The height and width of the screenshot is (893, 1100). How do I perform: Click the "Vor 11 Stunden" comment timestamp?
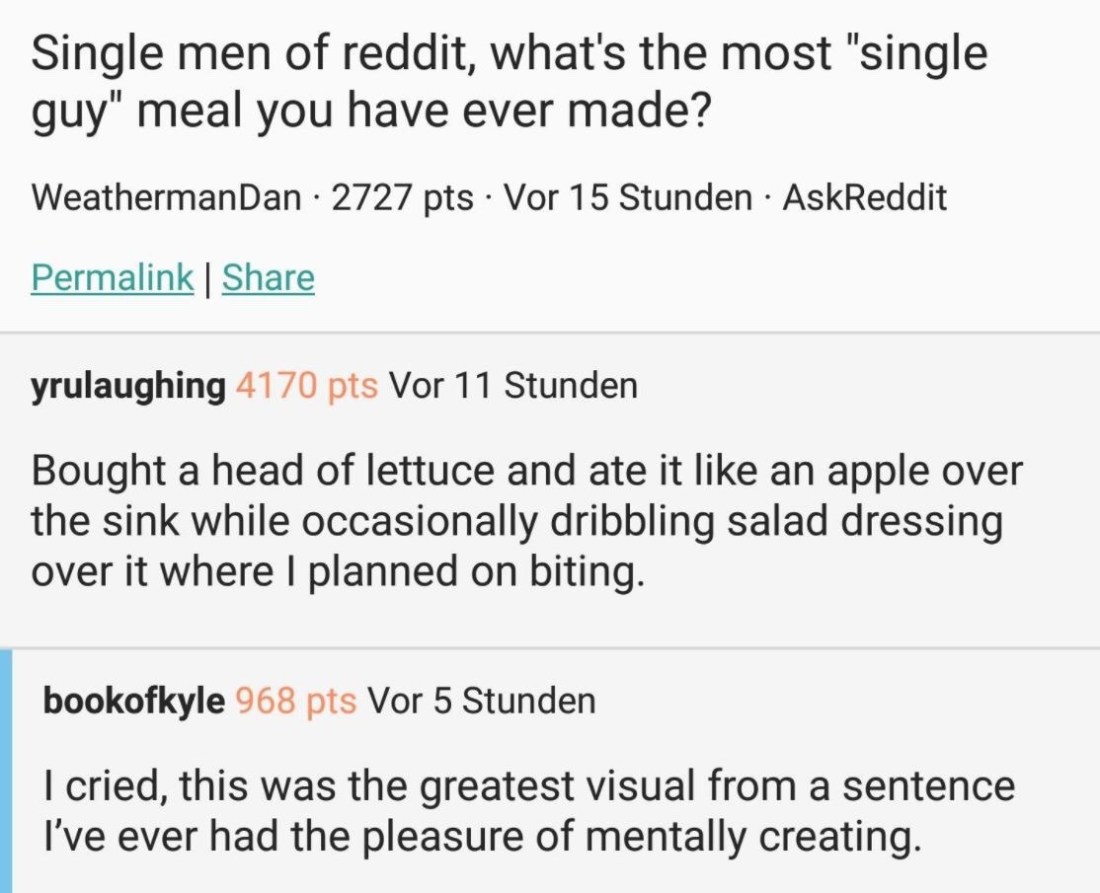point(512,385)
